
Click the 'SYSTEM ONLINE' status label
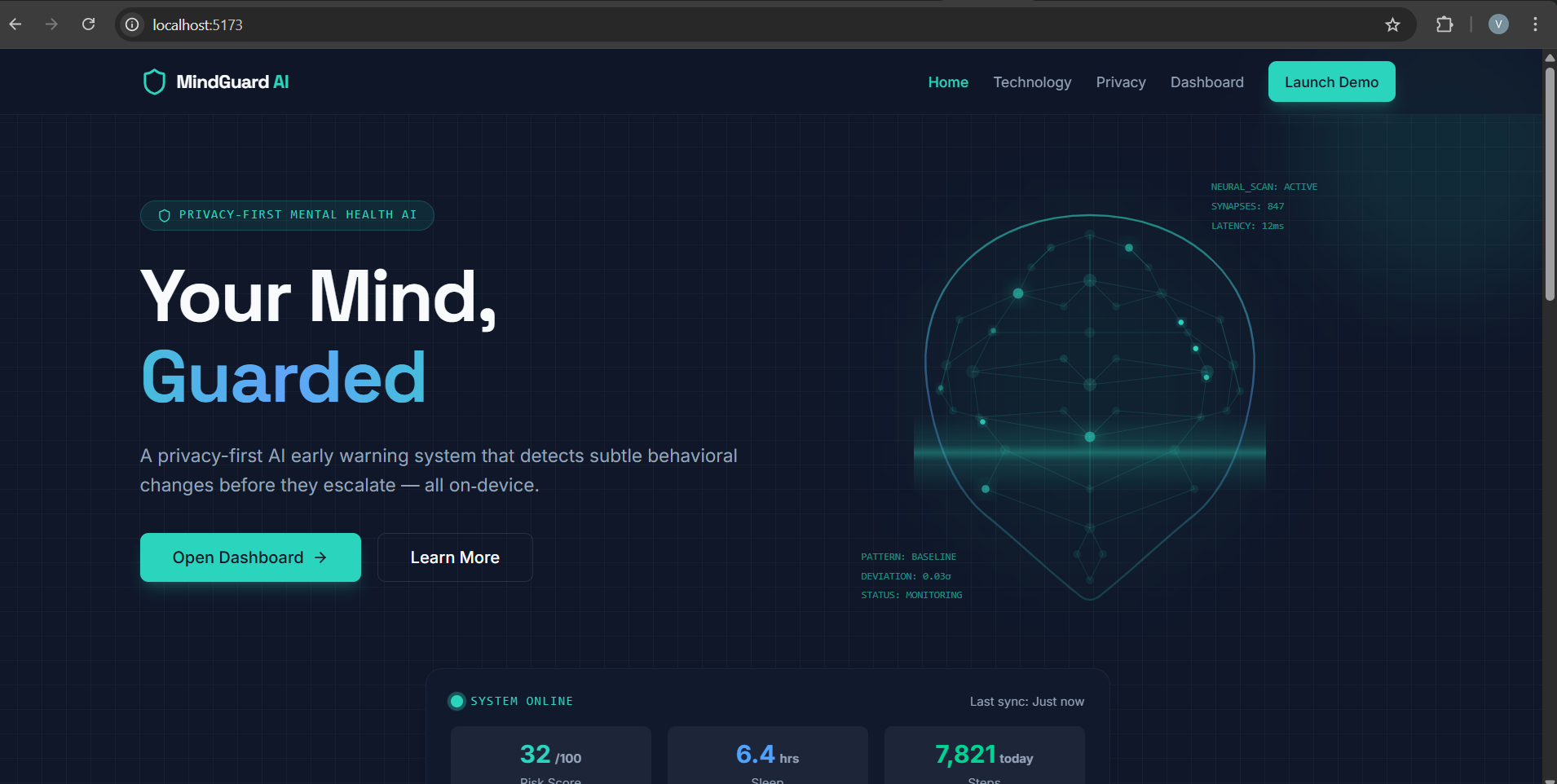[x=522, y=701]
